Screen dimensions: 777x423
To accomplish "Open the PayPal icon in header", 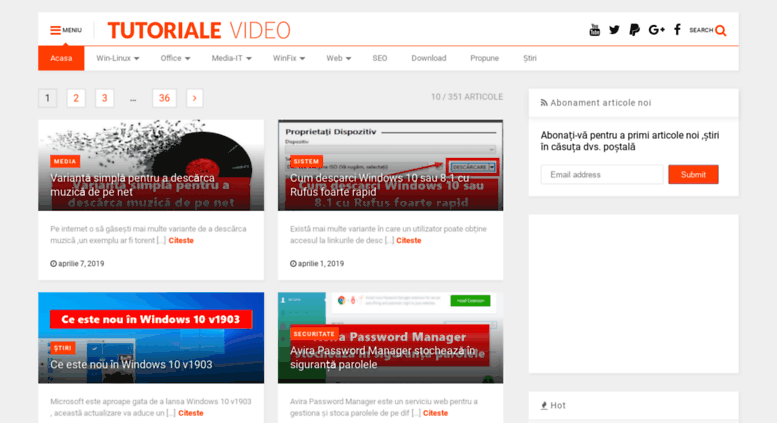I will 634,30.
